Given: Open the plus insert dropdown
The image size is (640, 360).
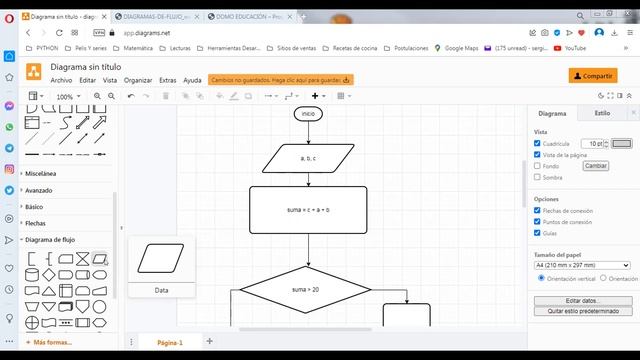Looking at the screenshot, I should pos(318,96).
